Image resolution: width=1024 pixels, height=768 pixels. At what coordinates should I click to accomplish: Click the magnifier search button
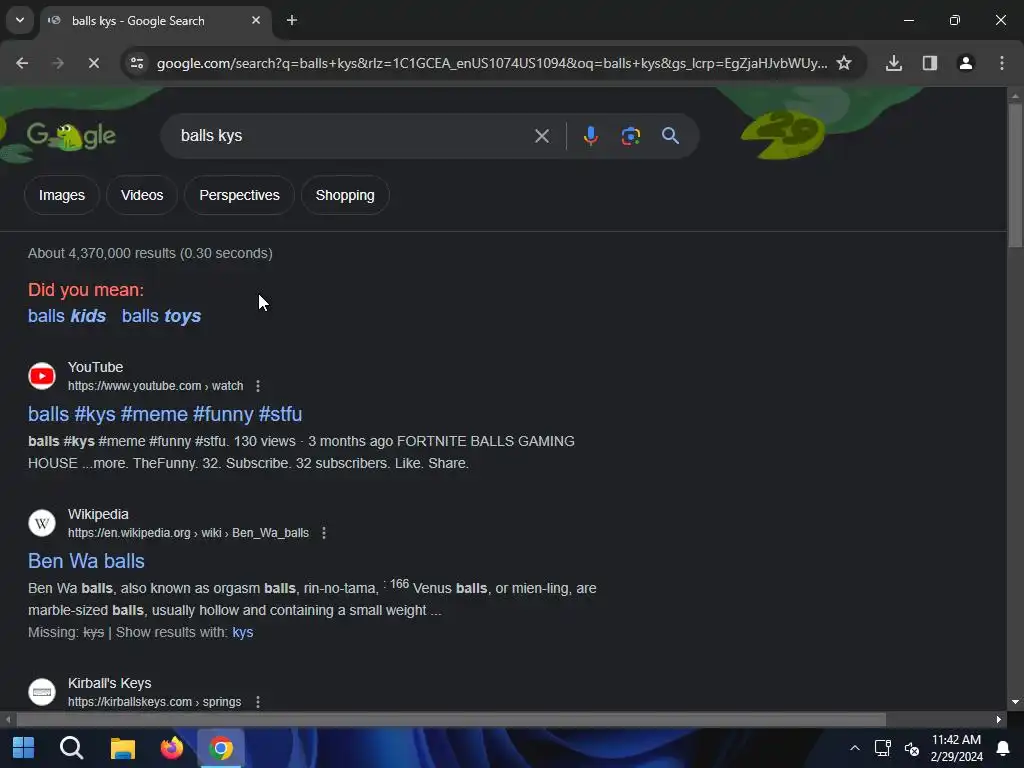click(x=670, y=136)
